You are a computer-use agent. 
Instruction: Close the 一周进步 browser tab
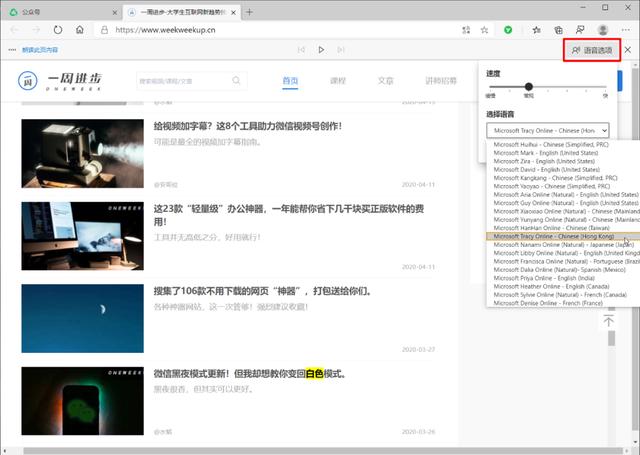click(233, 13)
